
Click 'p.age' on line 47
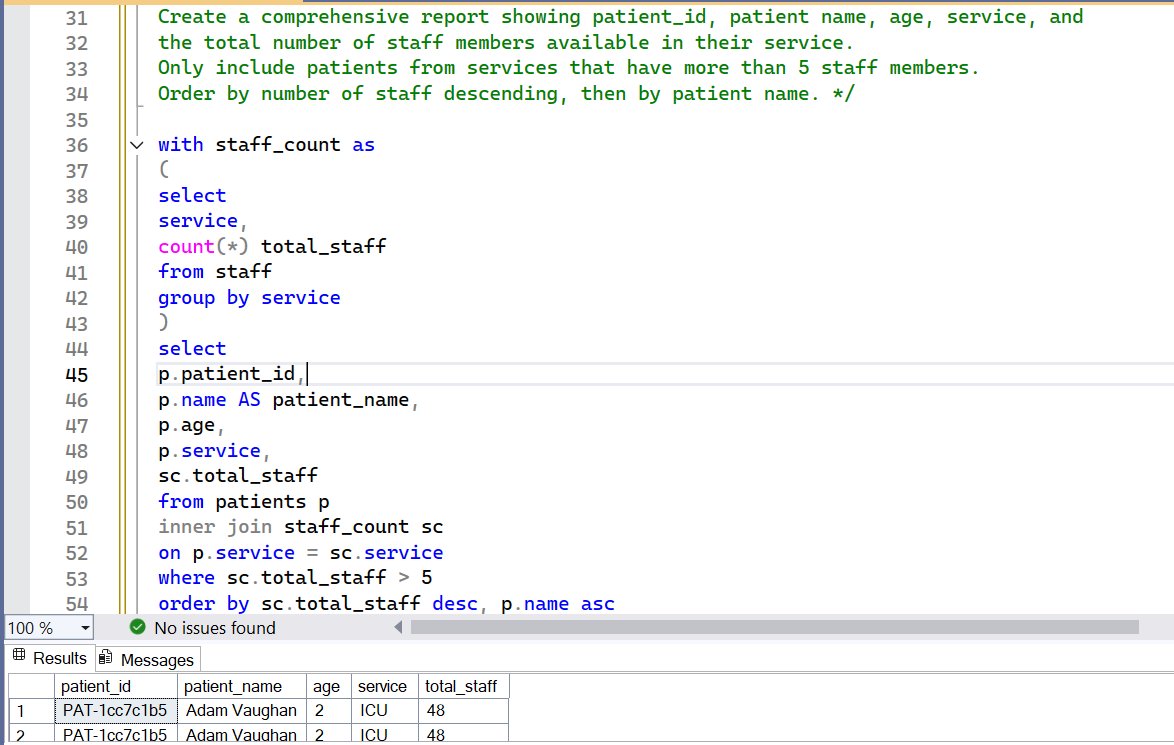[186, 425]
